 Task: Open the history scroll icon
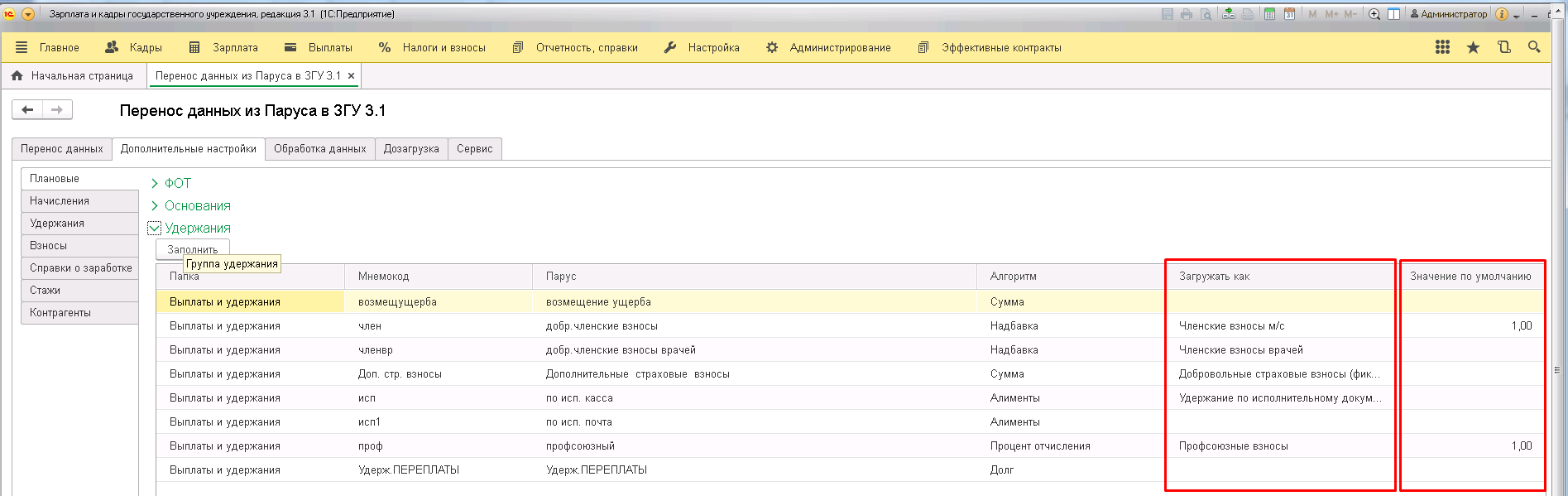coord(1503,47)
